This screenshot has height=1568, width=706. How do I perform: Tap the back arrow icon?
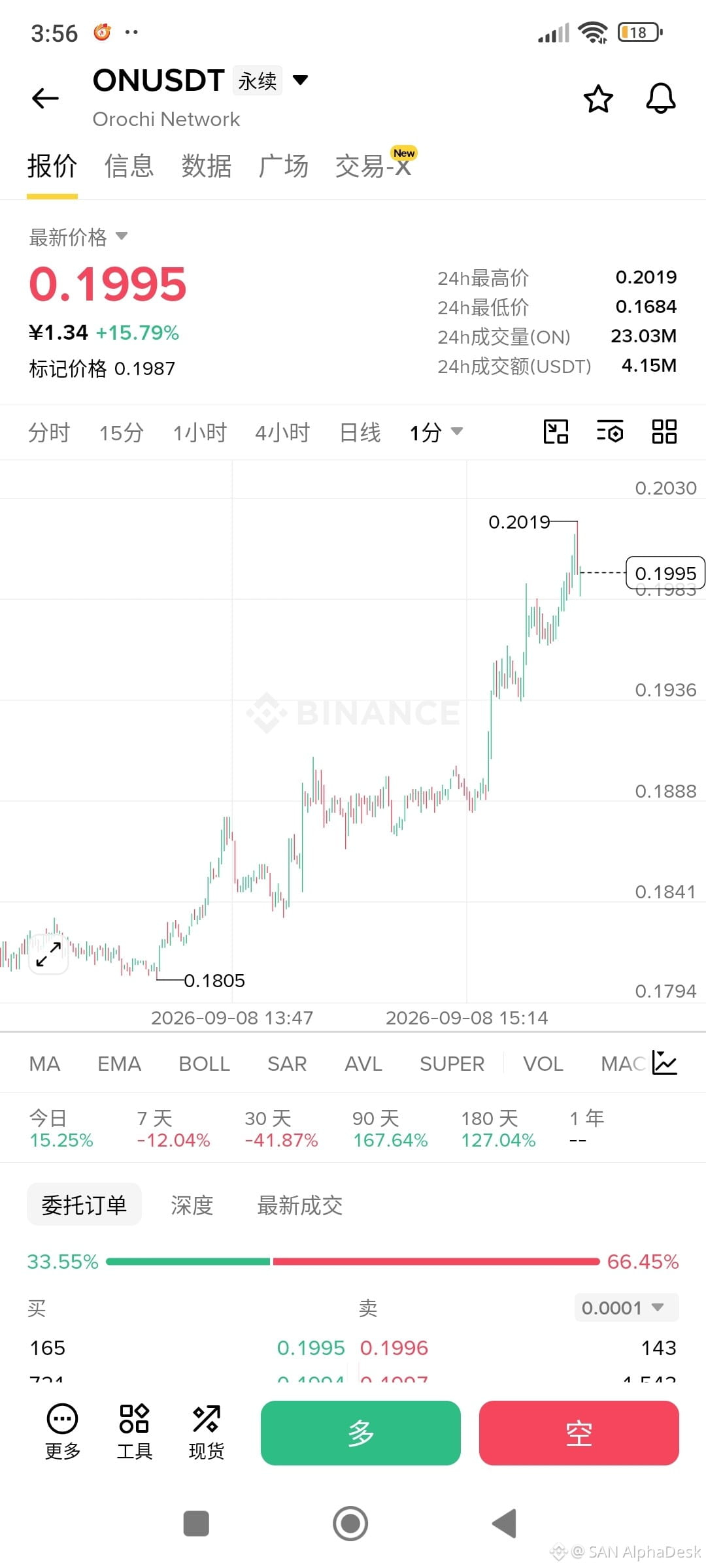(x=45, y=99)
